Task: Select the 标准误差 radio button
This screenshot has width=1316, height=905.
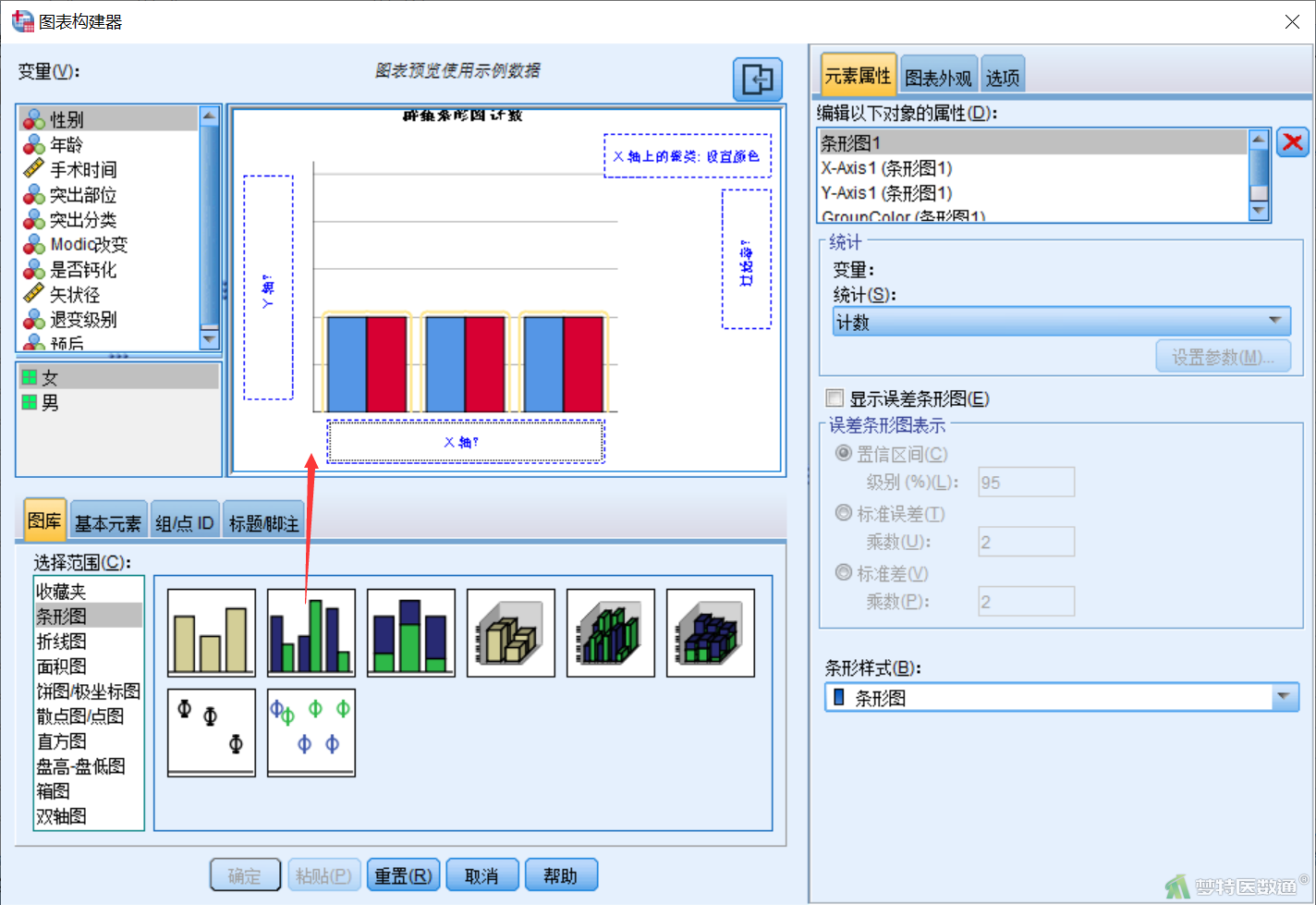Action: coord(843,512)
